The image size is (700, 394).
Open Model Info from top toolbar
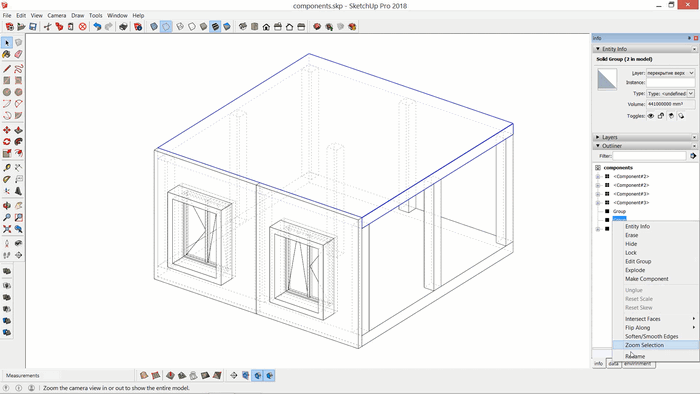coord(138,27)
